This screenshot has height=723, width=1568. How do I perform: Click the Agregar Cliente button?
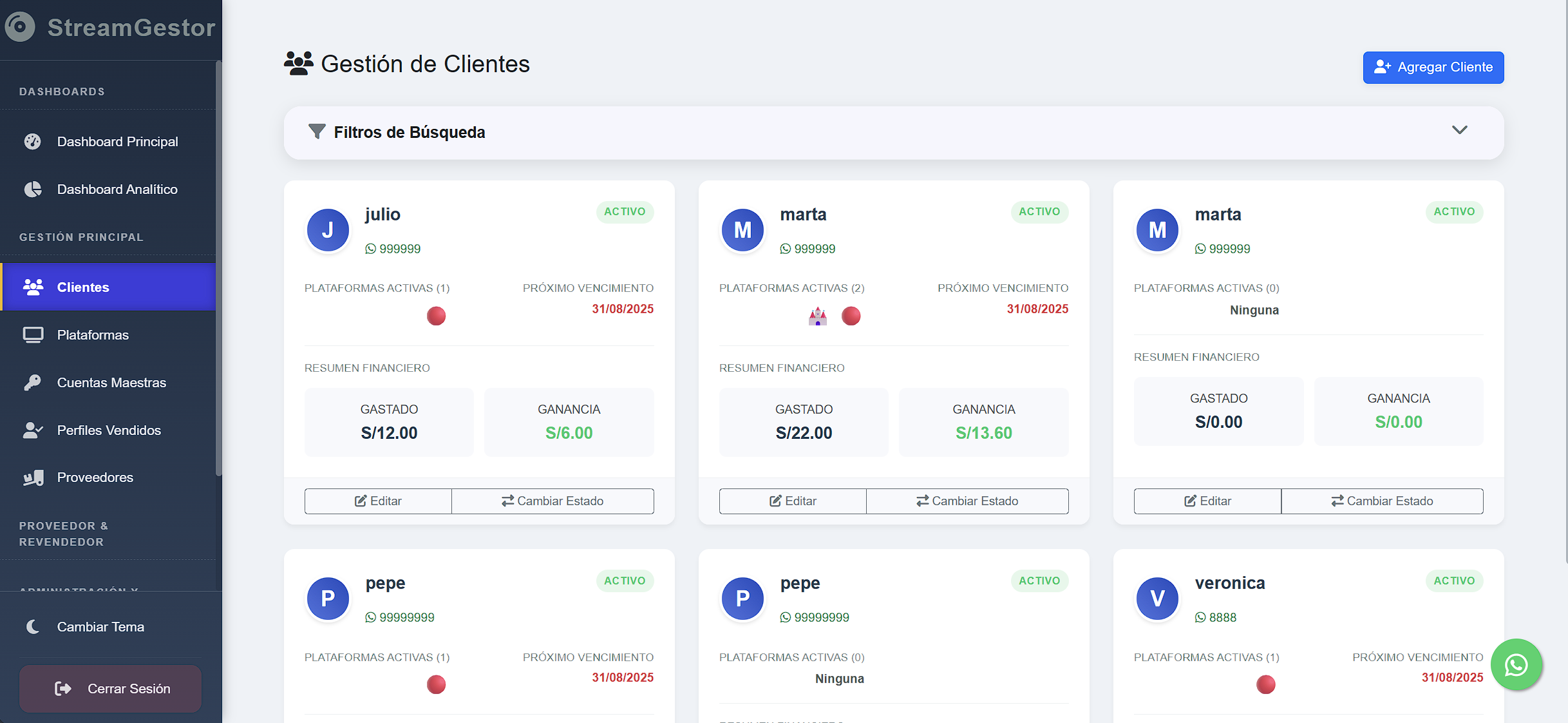click(1433, 67)
